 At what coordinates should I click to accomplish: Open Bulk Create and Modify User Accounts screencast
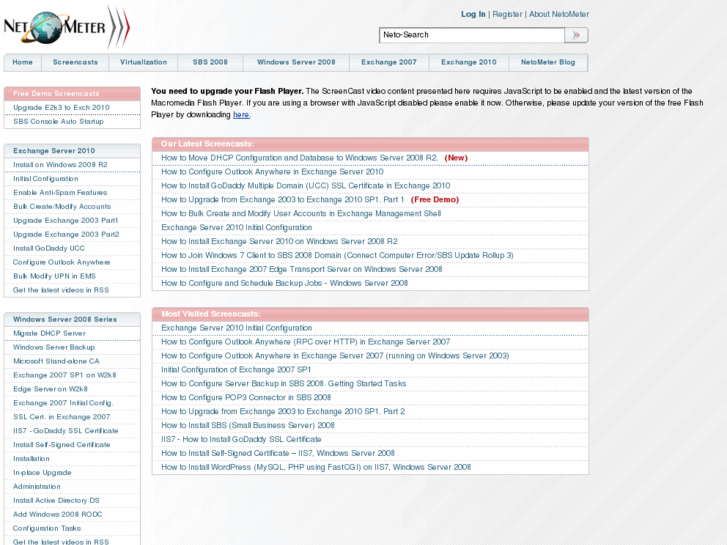tap(301, 214)
